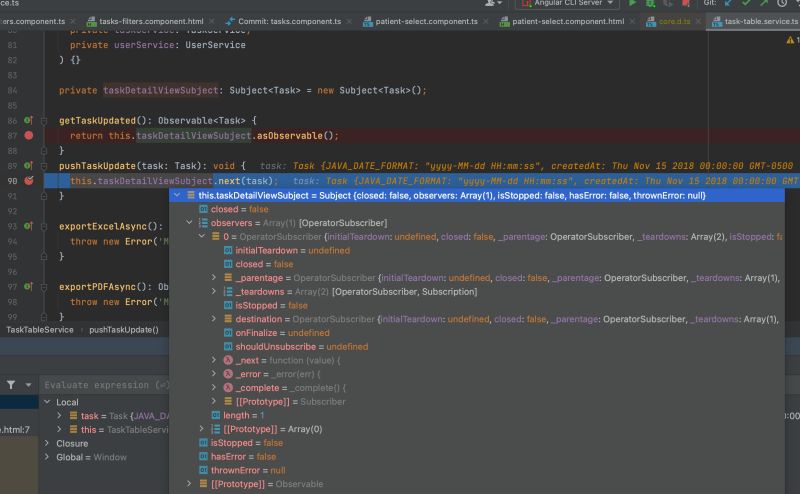800x494 pixels.
Task: Collapse the this.taskDetailViewSubject root node
Action: (x=177, y=195)
